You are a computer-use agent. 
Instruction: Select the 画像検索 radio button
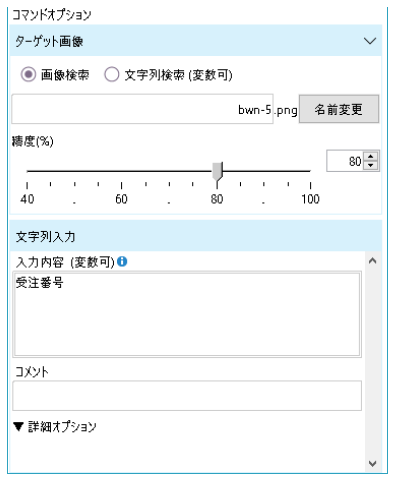pos(28,74)
